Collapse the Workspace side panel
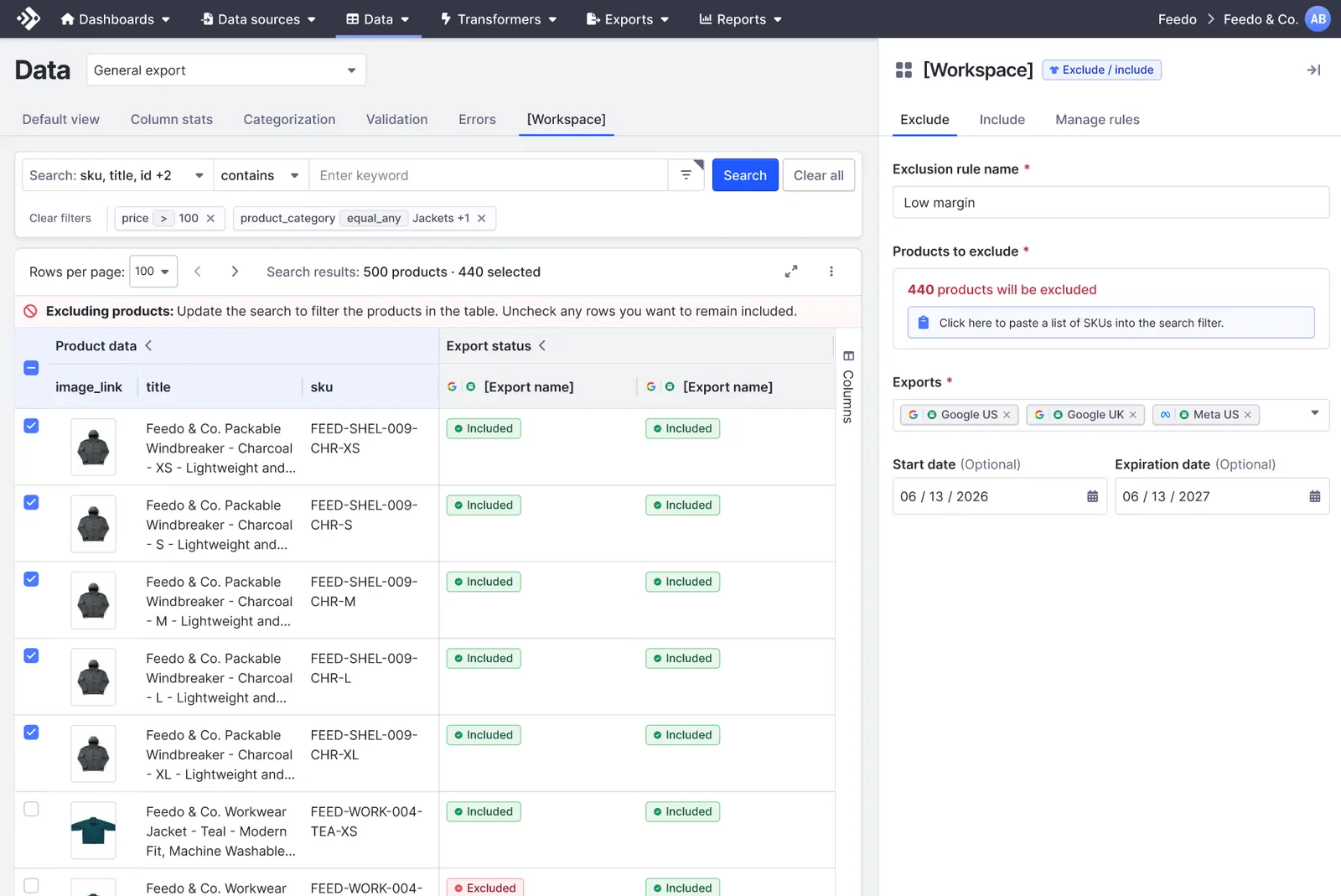The width and height of the screenshot is (1341, 896). [x=1313, y=70]
